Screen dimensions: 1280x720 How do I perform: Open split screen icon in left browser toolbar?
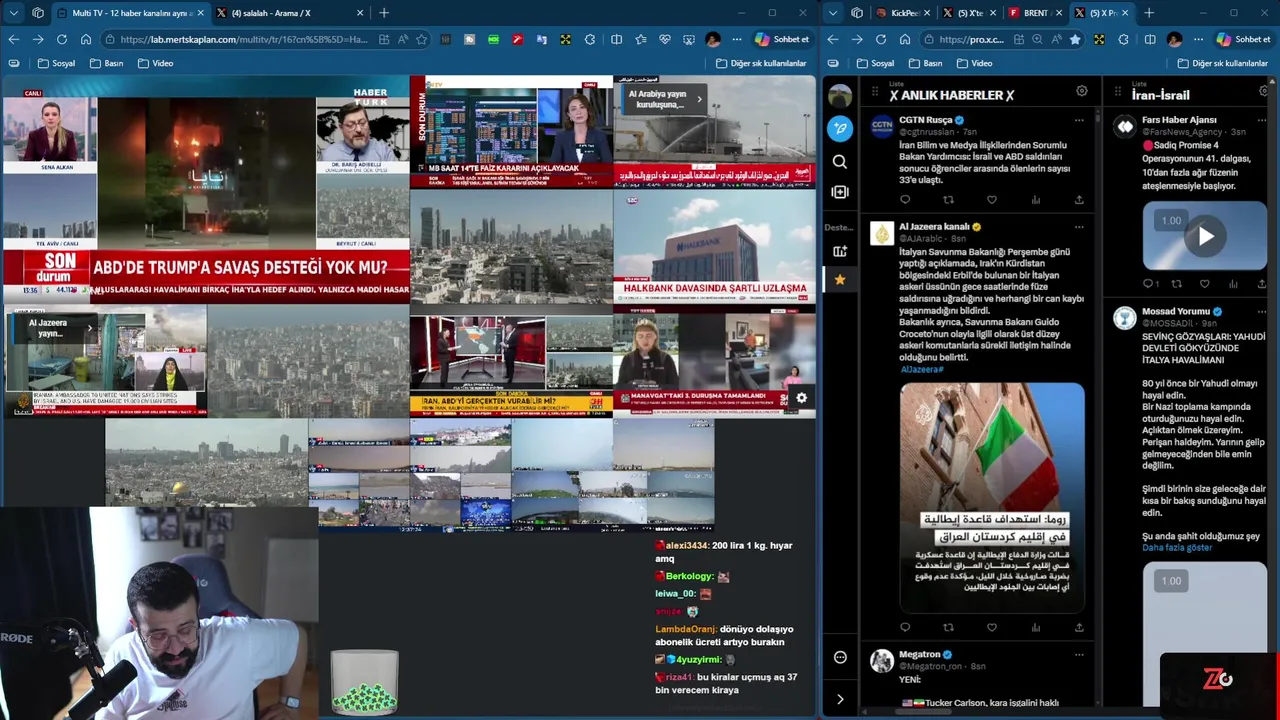pos(616,39)
